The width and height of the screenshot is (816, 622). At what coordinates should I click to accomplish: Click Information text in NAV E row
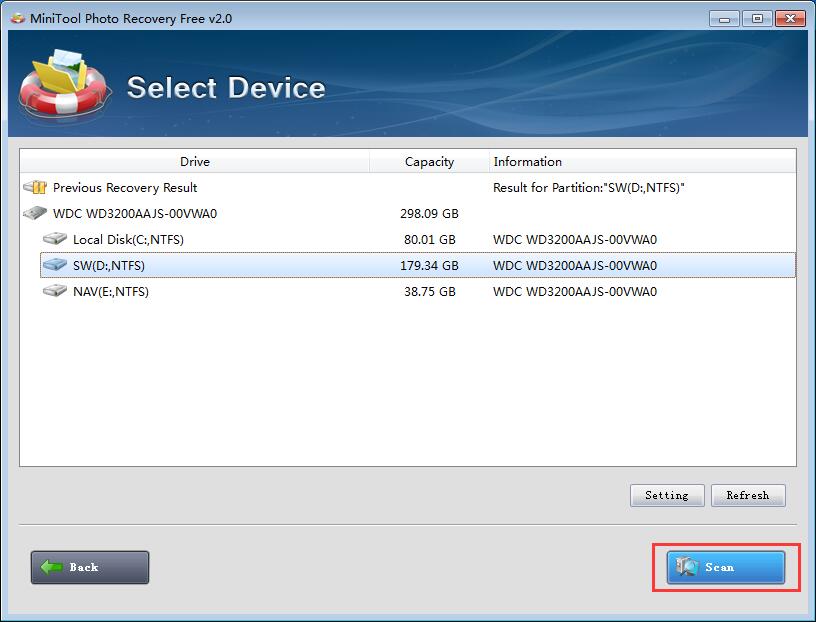pyautogui.click(x=575, y=291)
